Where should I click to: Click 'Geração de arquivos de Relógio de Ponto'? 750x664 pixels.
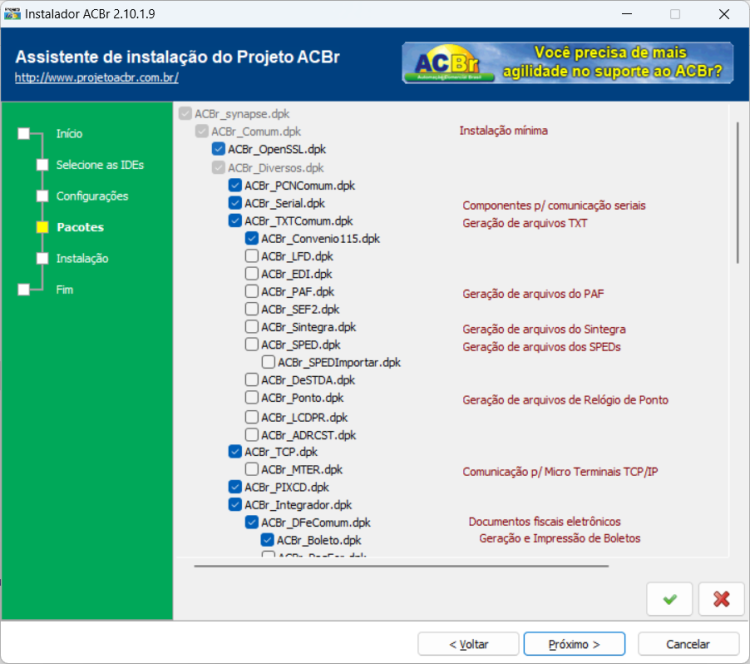[x=565, y=400]
